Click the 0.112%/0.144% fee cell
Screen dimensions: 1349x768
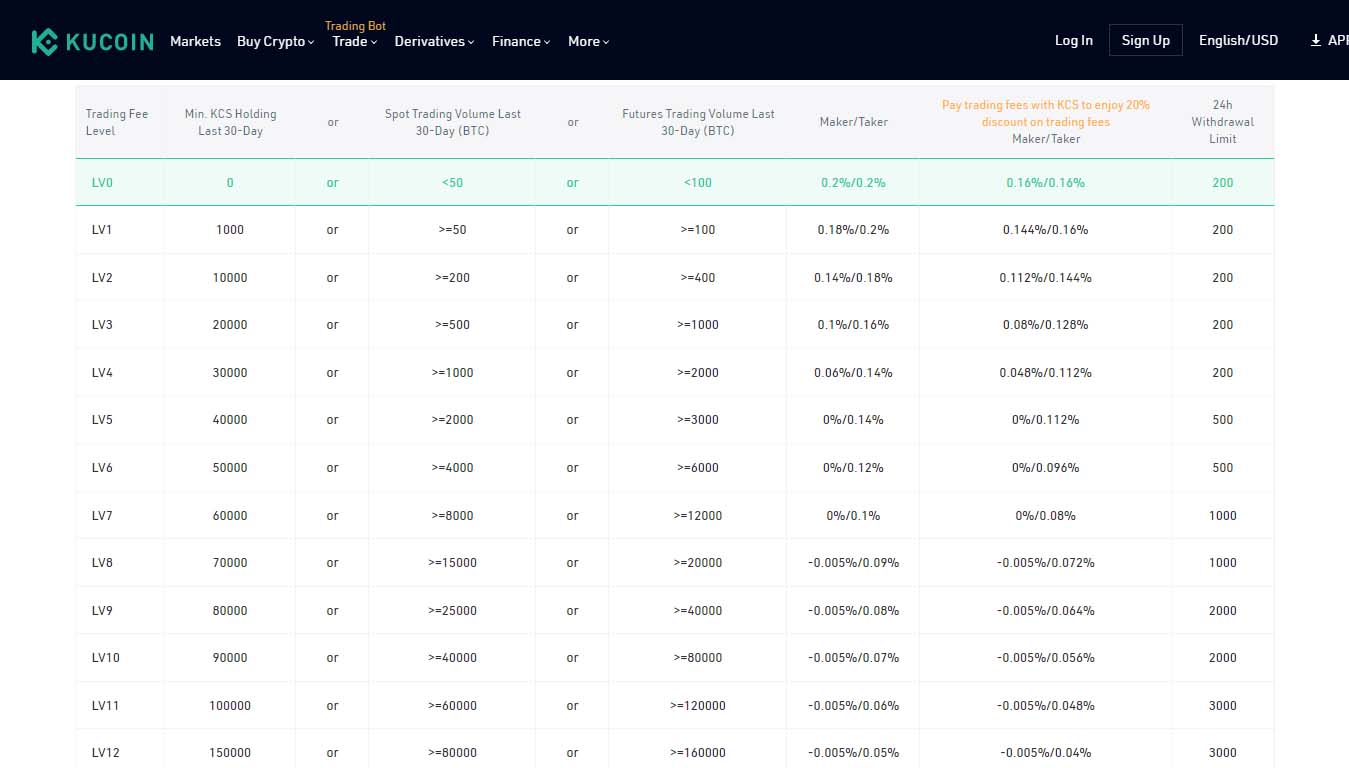[x=1045, y=278]
